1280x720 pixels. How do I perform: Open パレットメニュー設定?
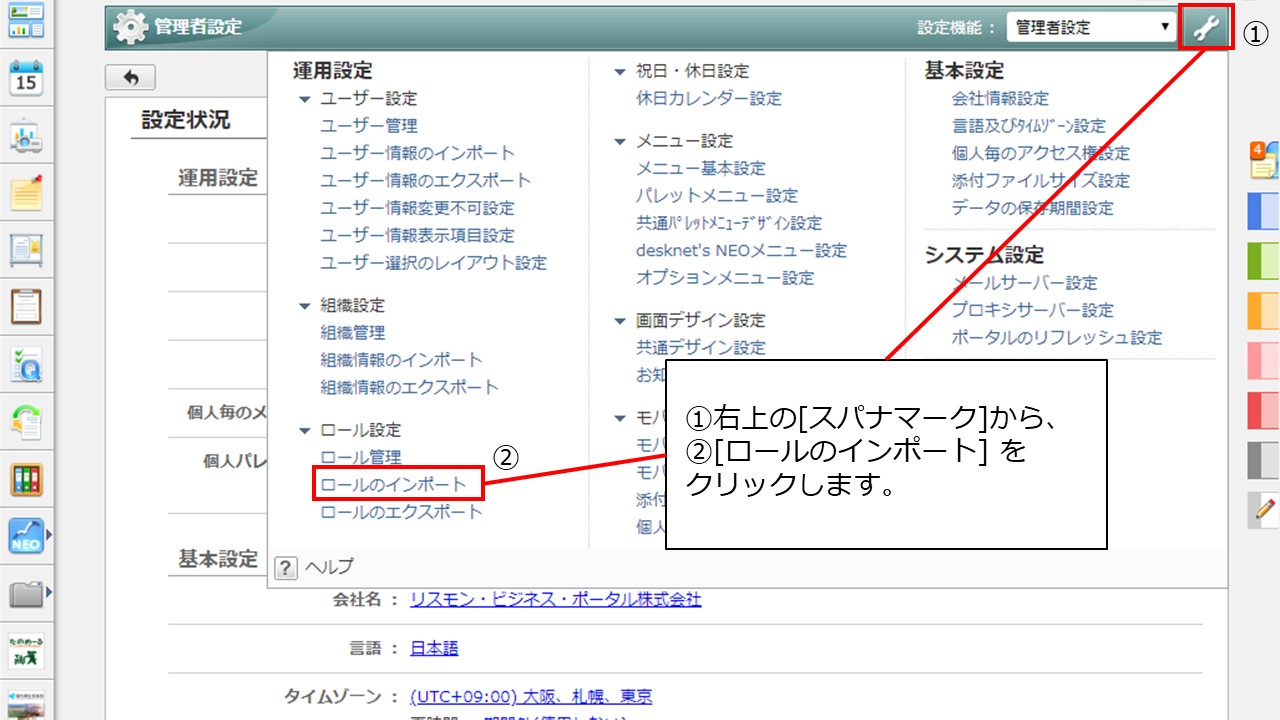[x=717, y=196]
